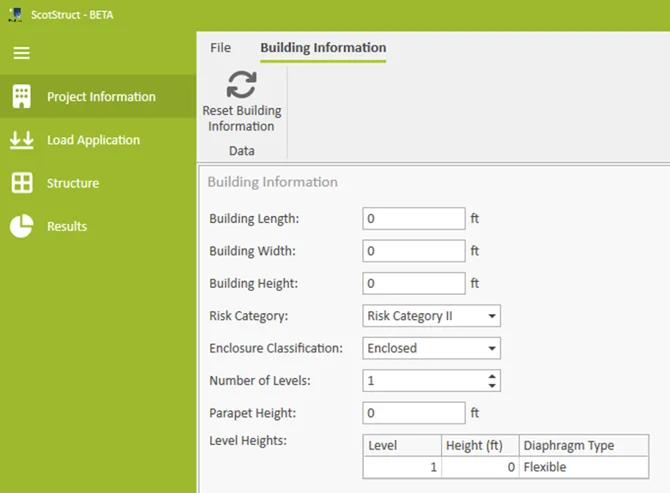Select the Flexible diaphragm type cell
Image resolution: width=670 pixels, height=493 pixels.
coord(584,467)
